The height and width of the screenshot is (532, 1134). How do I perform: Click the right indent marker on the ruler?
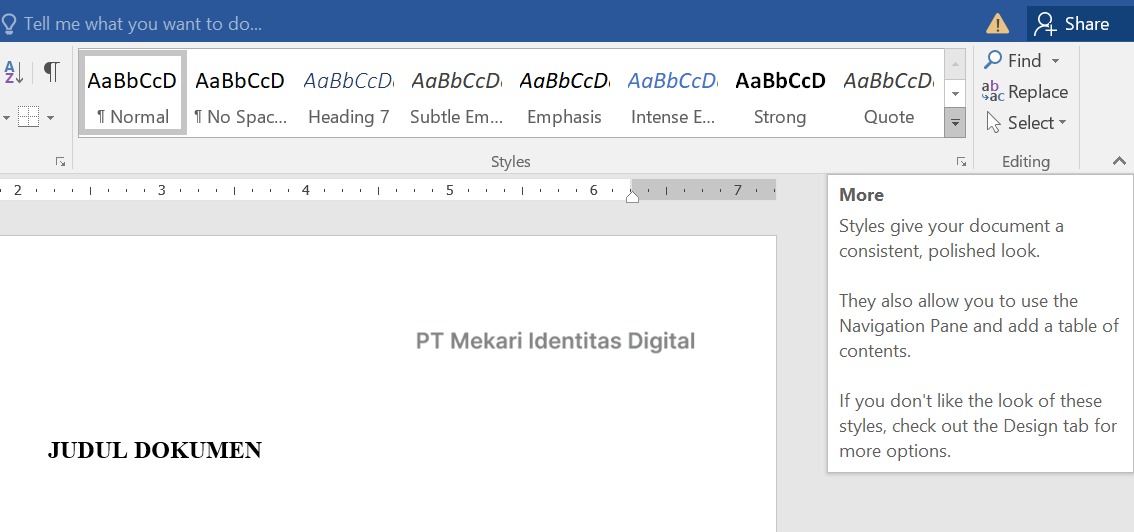tap(632, 197)
